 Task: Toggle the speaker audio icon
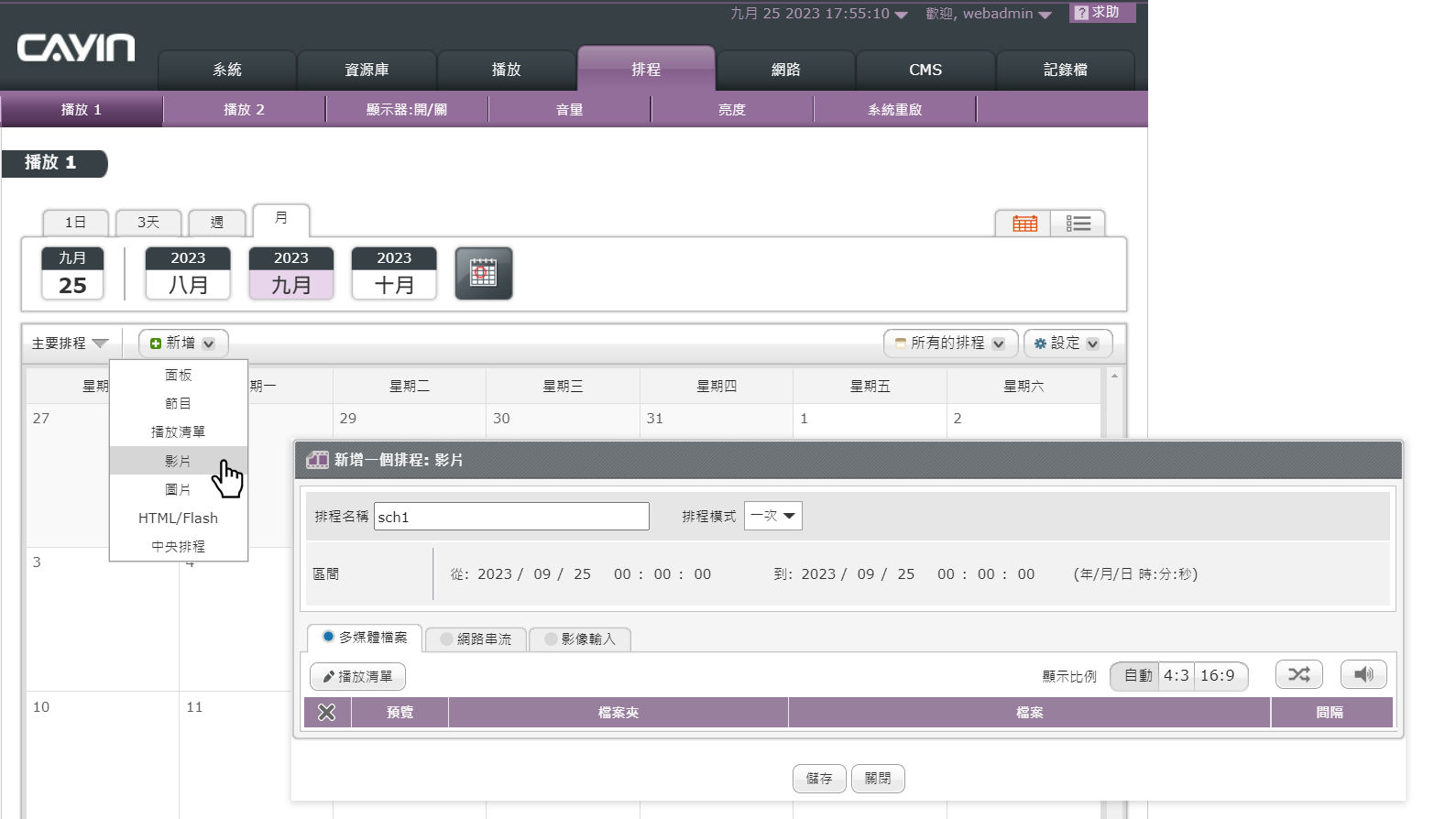(x=1363, y=675)
